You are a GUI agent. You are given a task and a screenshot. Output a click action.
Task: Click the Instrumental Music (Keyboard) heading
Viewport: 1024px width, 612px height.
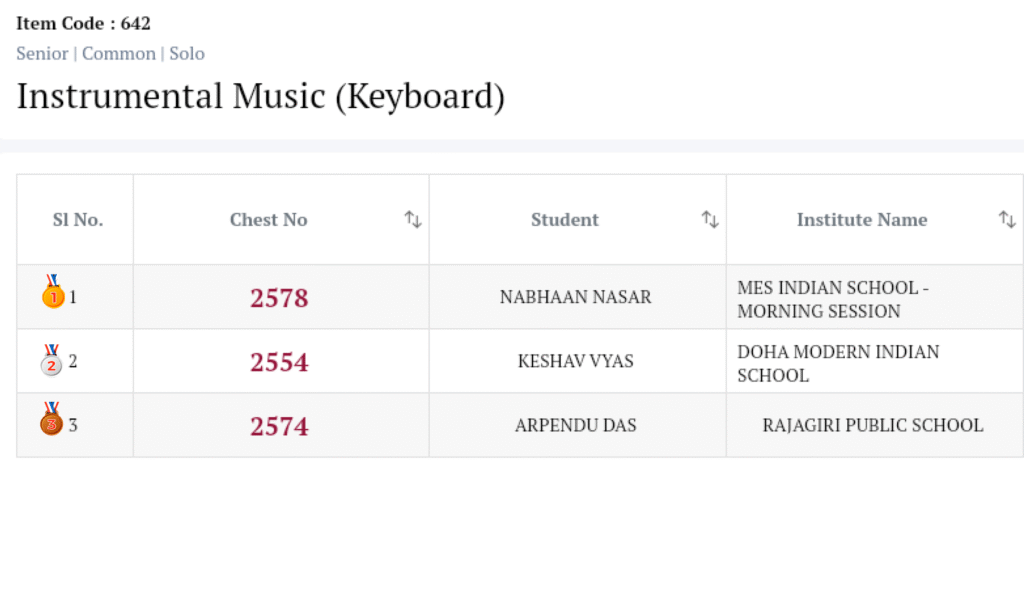click(x=260, y=97)
